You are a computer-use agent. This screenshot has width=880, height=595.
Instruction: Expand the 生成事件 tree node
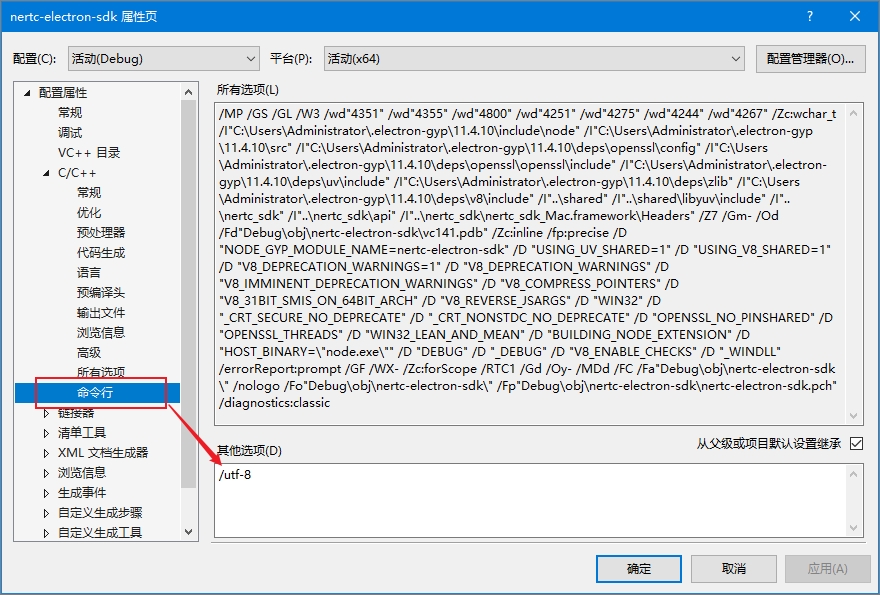tap(46, 493)
